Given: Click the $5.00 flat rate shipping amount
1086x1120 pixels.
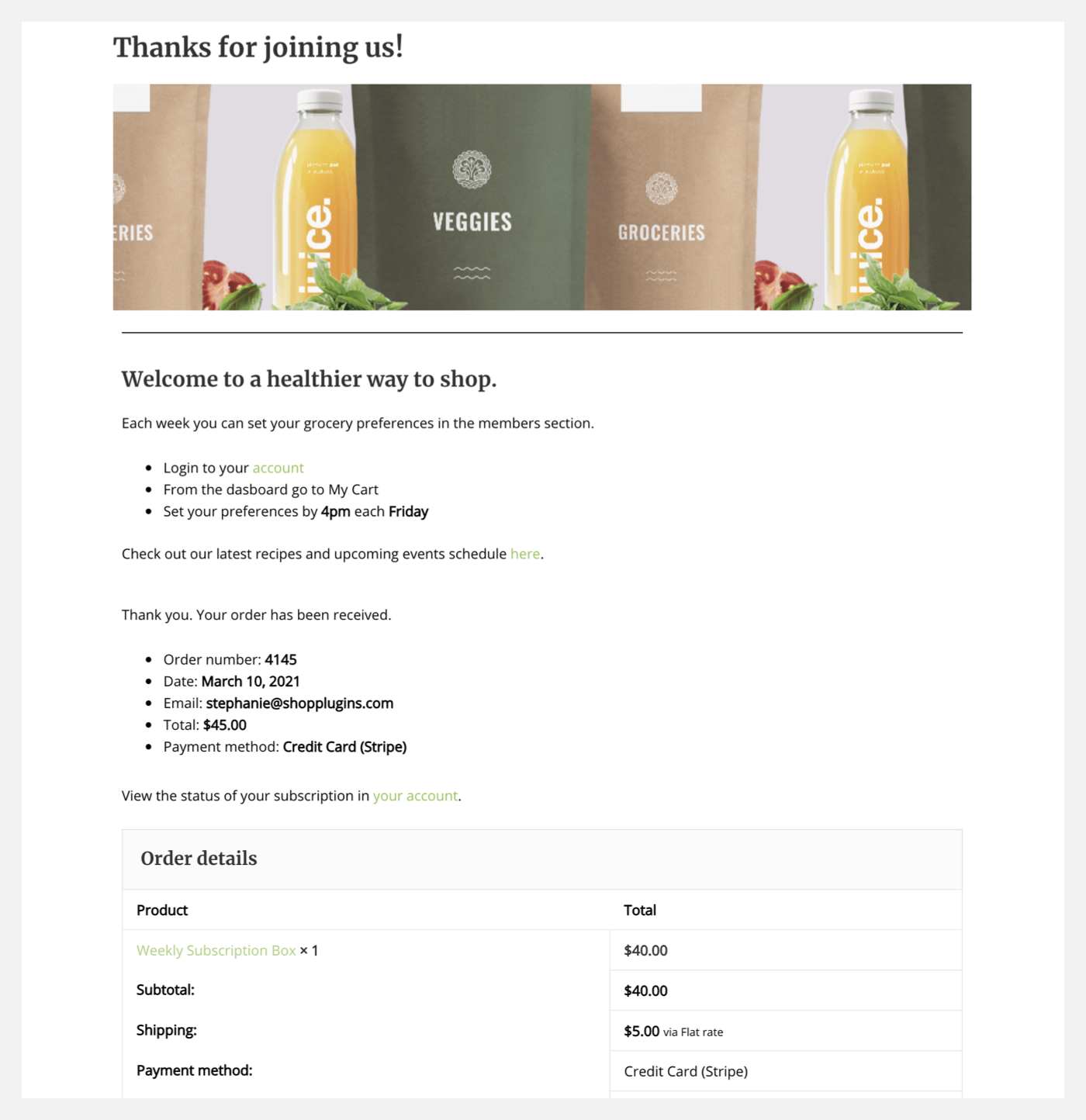Looking at the screenshot, I should (642, 1031).
